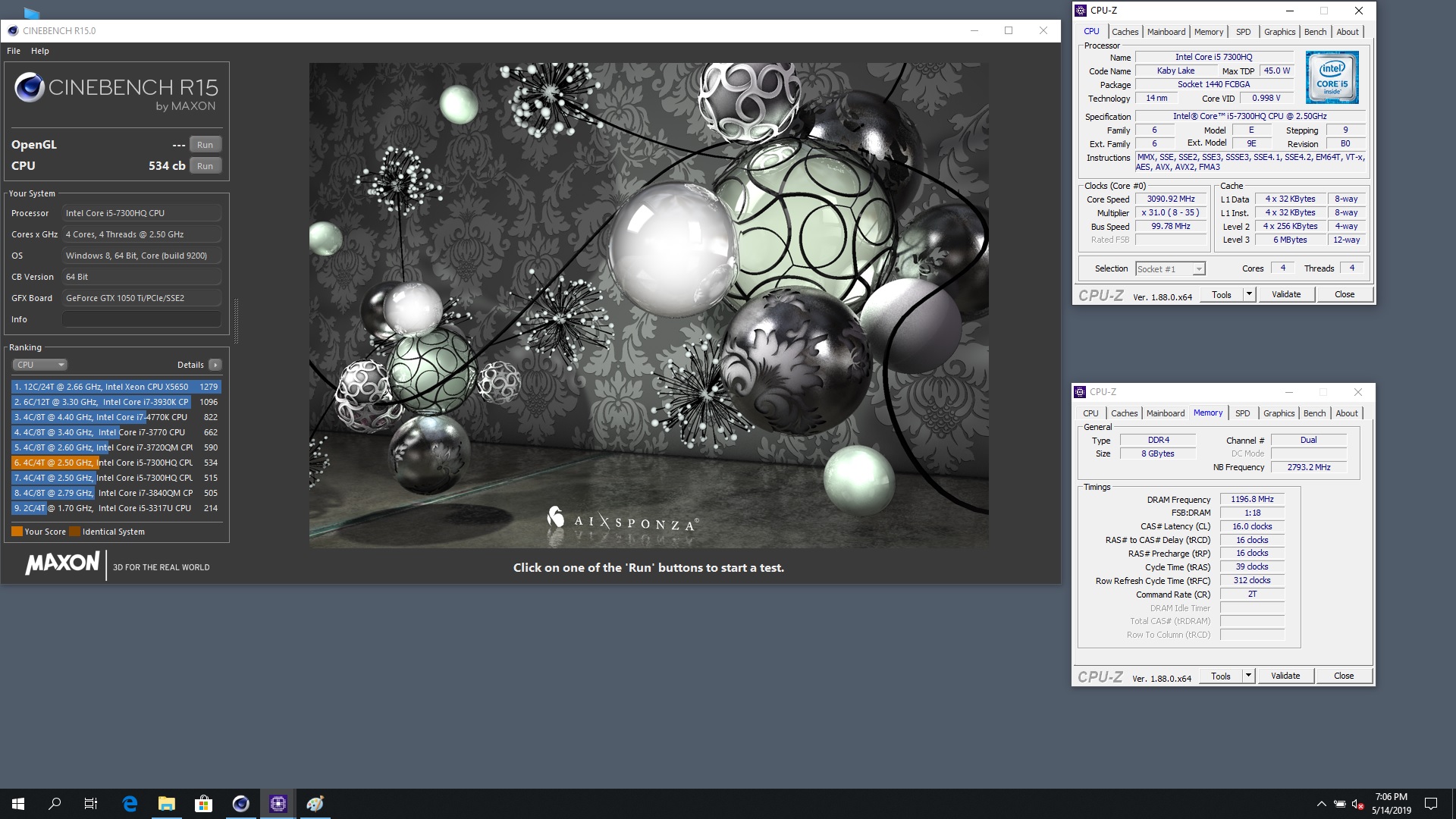The width and height of the screenshot is (1456, 819).
Task: Open the Action Center notifications icon
Action: 1431,804
